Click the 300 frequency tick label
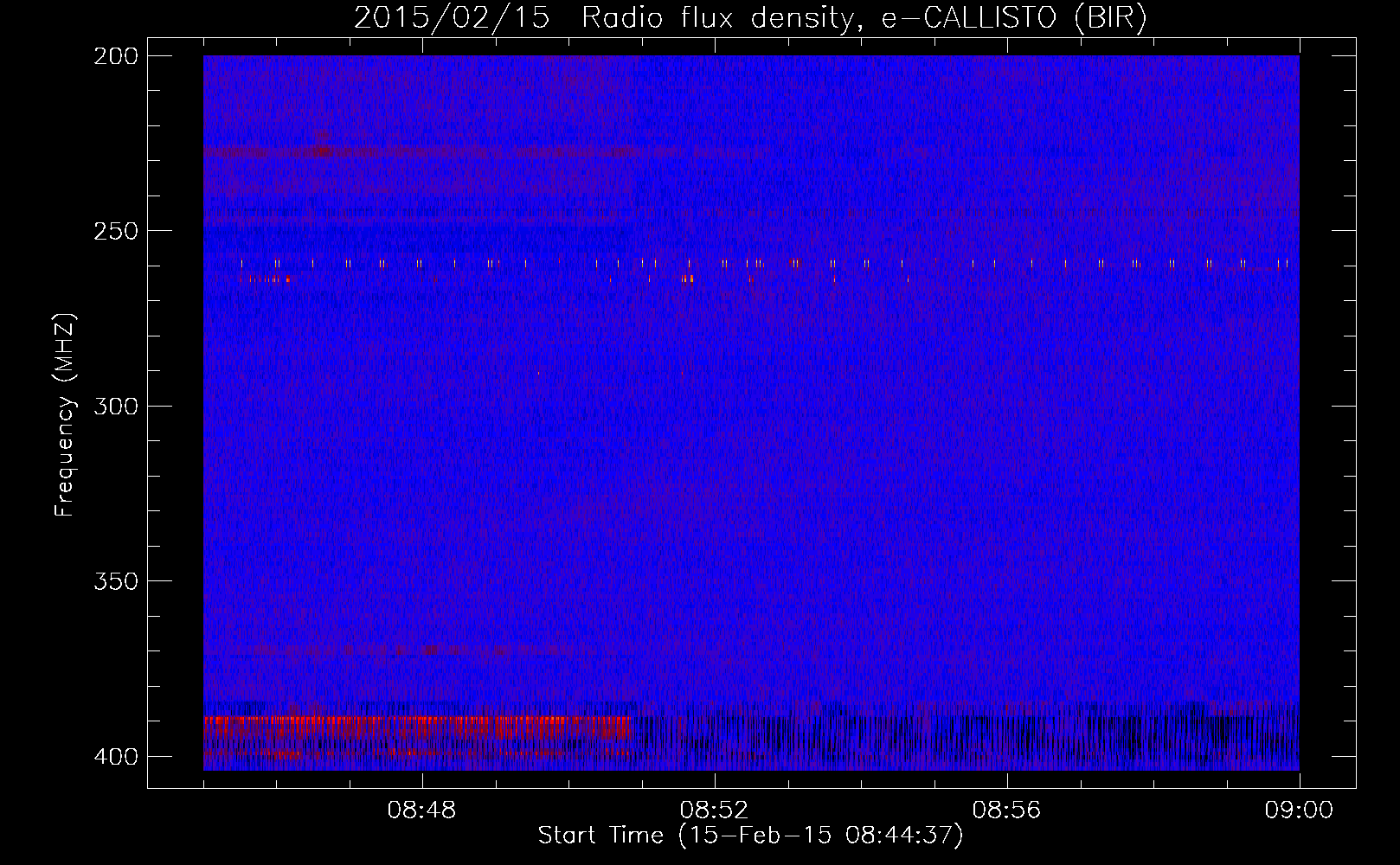1400x865 pixels. pos(115,406)
